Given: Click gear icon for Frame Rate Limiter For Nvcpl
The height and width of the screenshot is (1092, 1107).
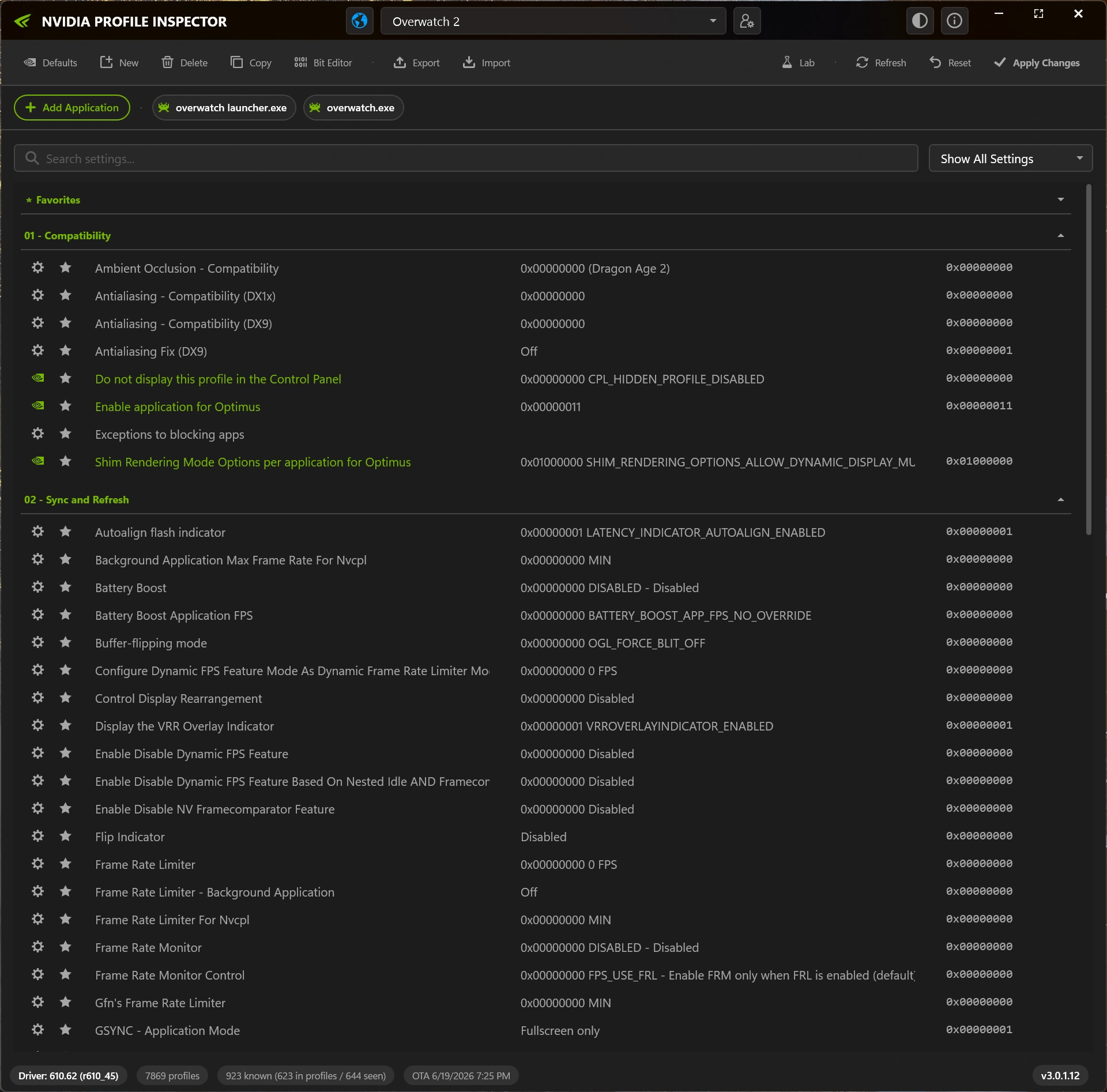Looking at the screenshot, I should [38, 919].
